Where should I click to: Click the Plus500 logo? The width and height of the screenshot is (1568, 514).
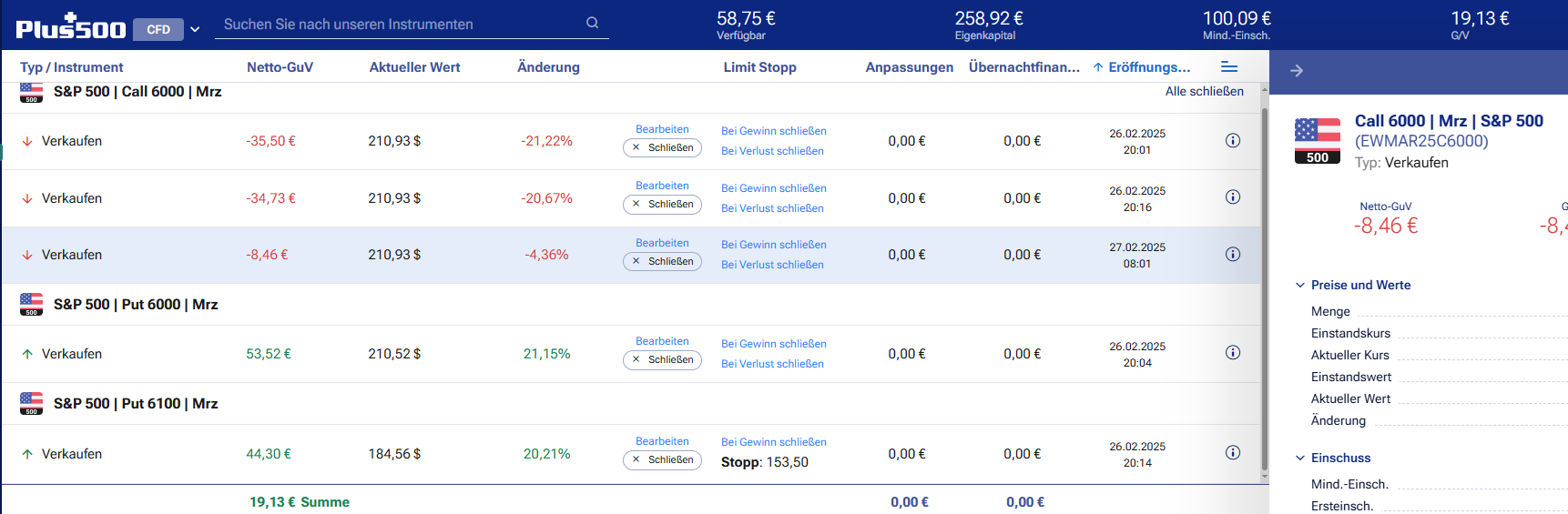coord(71,28)
